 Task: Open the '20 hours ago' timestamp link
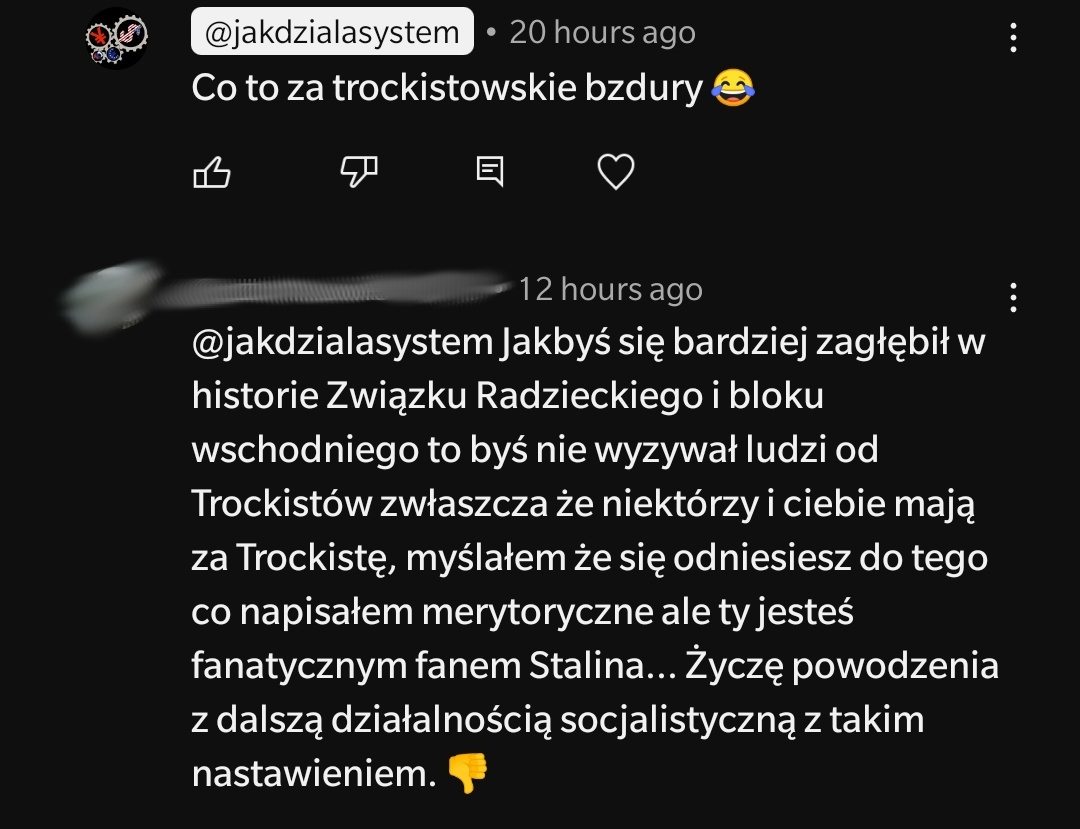(x=603, y=32)
